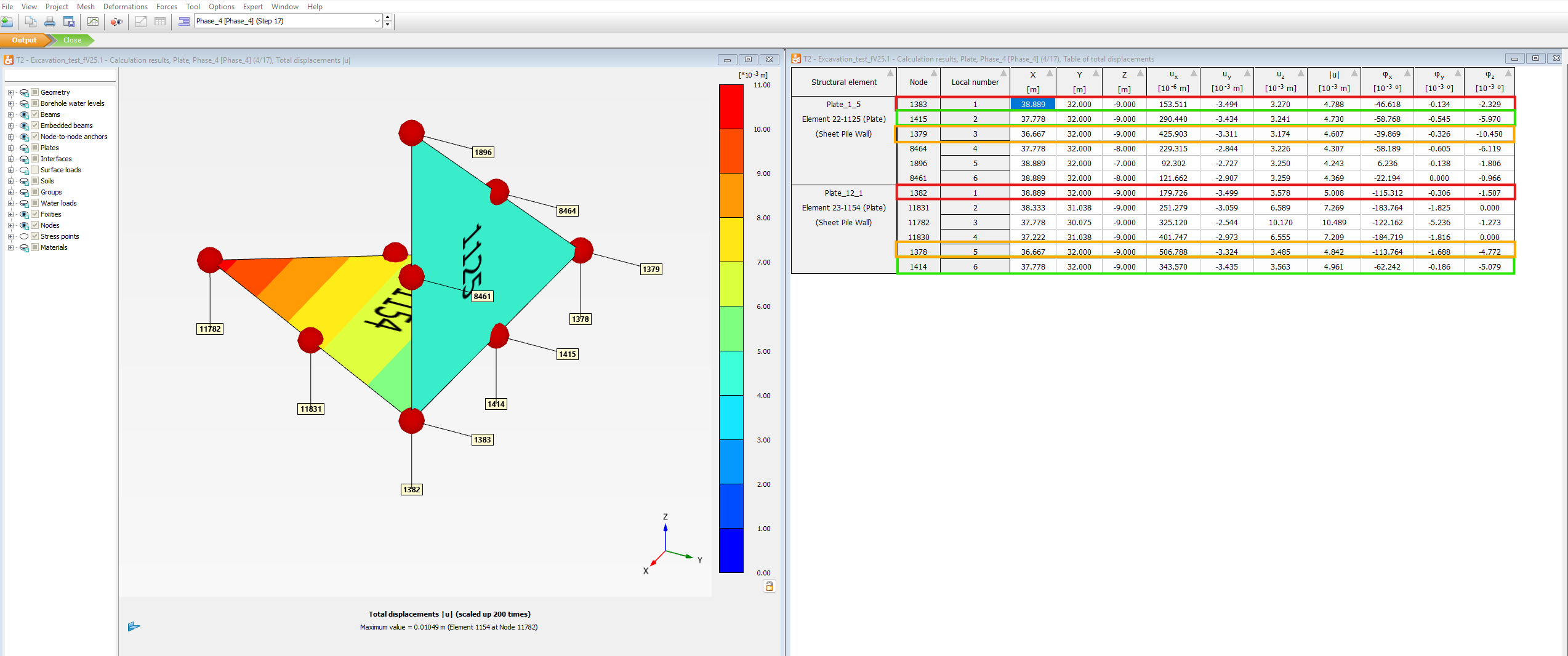Maximize the total displacements plot window
The width and height of the screenshot is (1568, 656).
click(748, 60)
